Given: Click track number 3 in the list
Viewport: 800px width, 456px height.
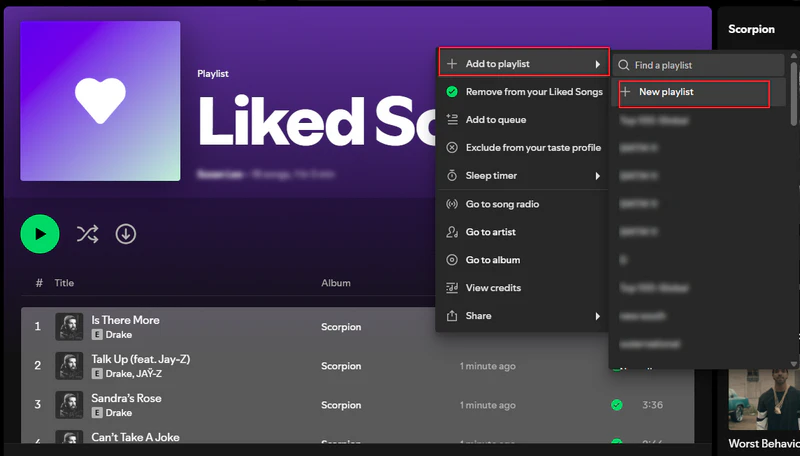Looking at the screenshot, I should click(x=37, y=404).
